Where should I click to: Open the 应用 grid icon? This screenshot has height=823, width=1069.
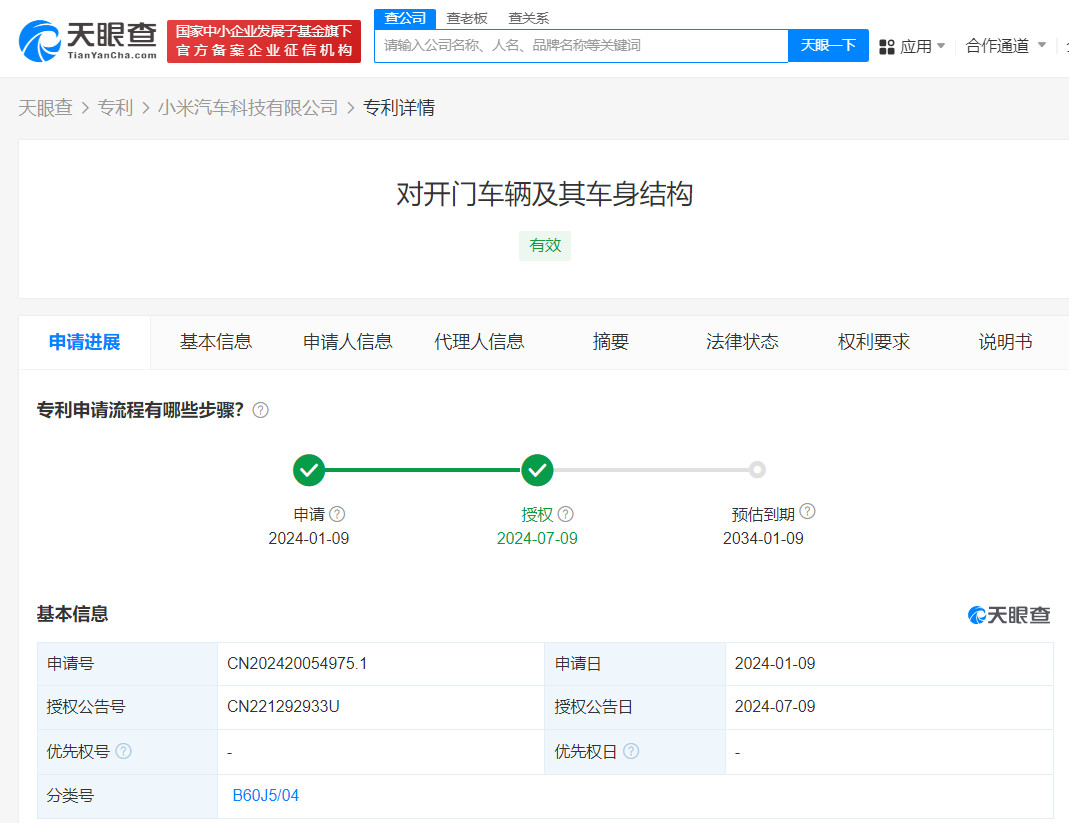[887, 46]
